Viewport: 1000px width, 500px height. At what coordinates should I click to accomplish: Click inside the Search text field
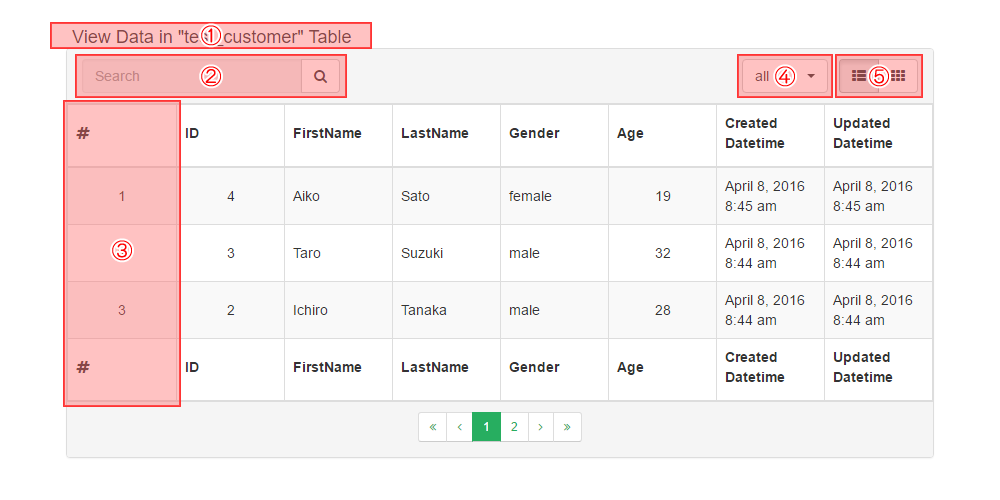click(190, 76)
